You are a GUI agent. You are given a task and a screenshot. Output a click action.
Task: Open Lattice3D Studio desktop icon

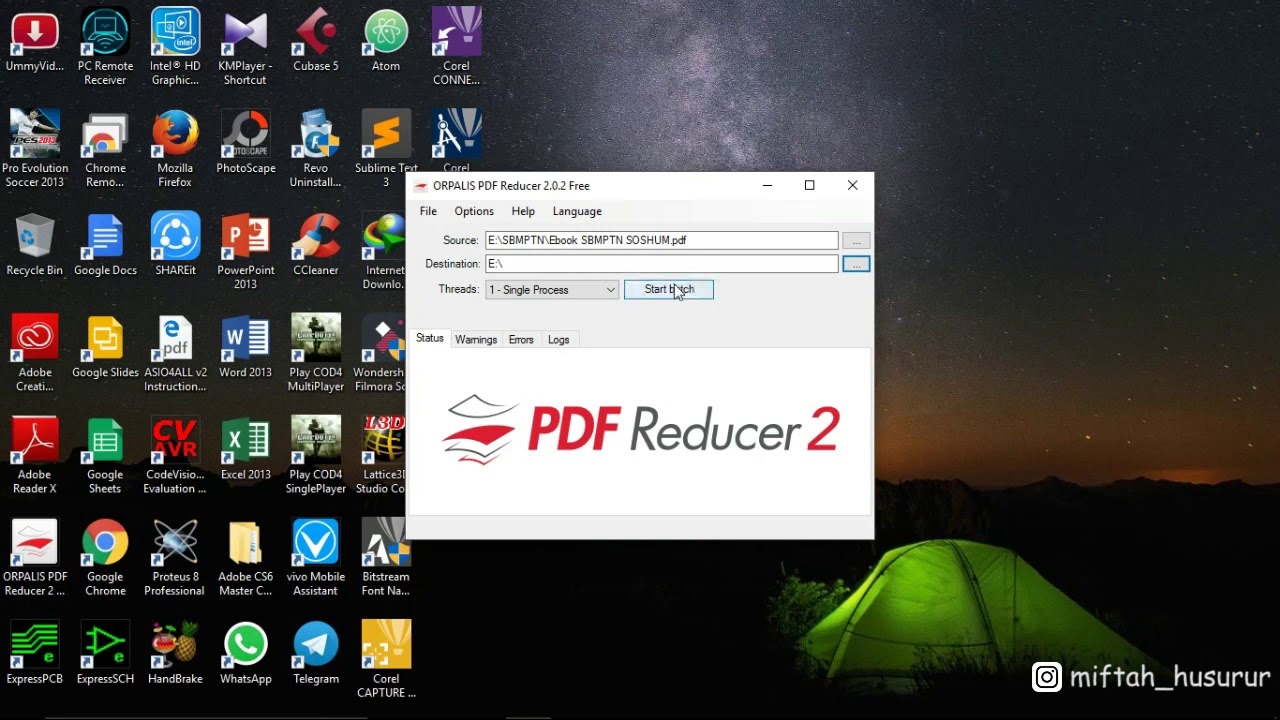coord(383,454)
